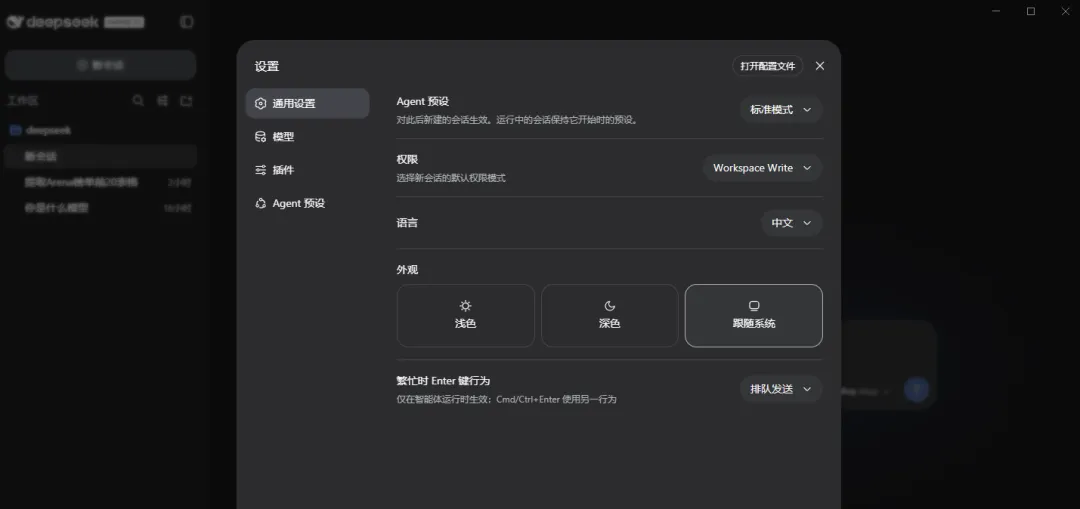Select the 深色 appearance option

[610, 315]
